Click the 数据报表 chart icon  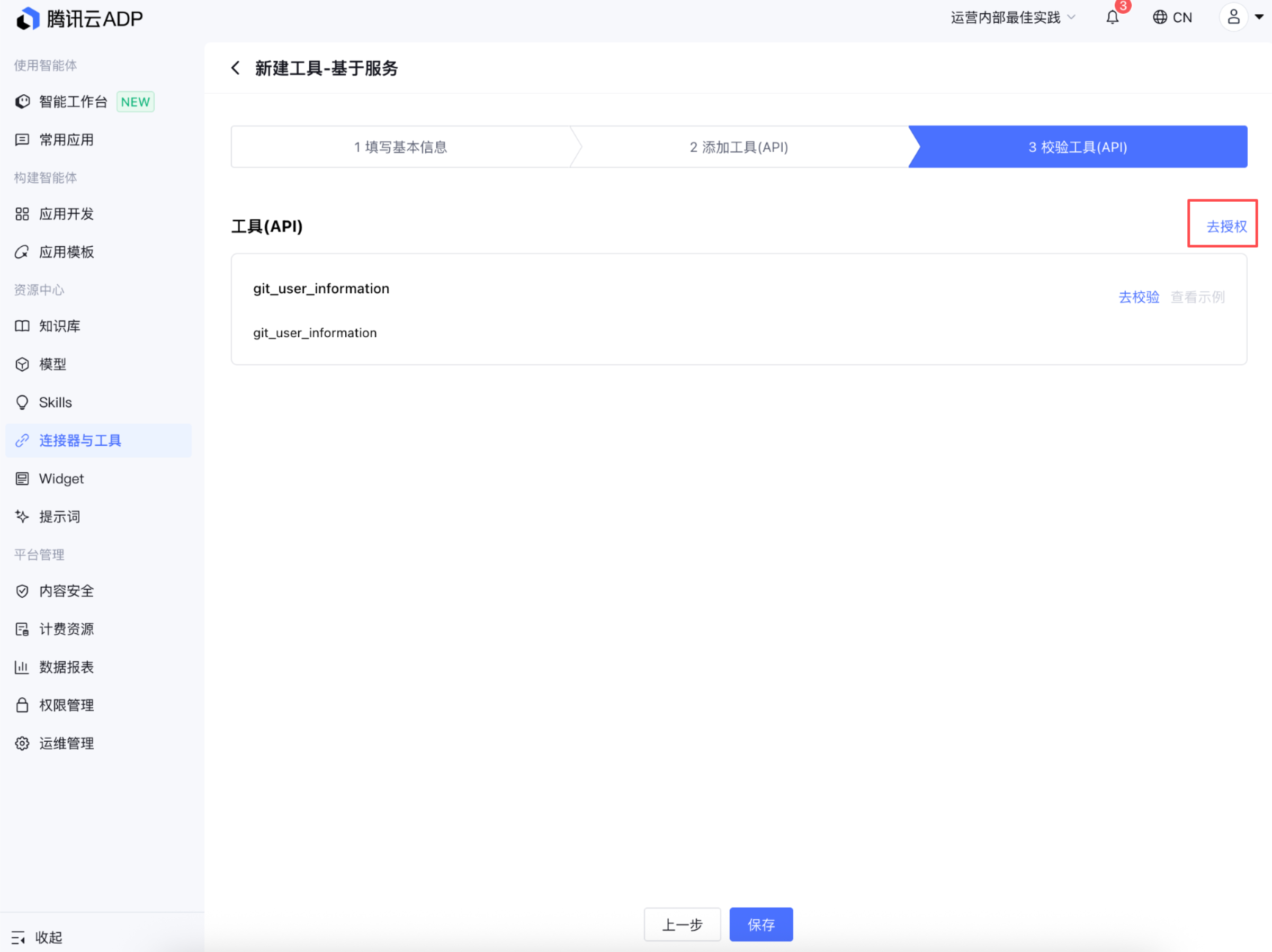click(22, 667)
